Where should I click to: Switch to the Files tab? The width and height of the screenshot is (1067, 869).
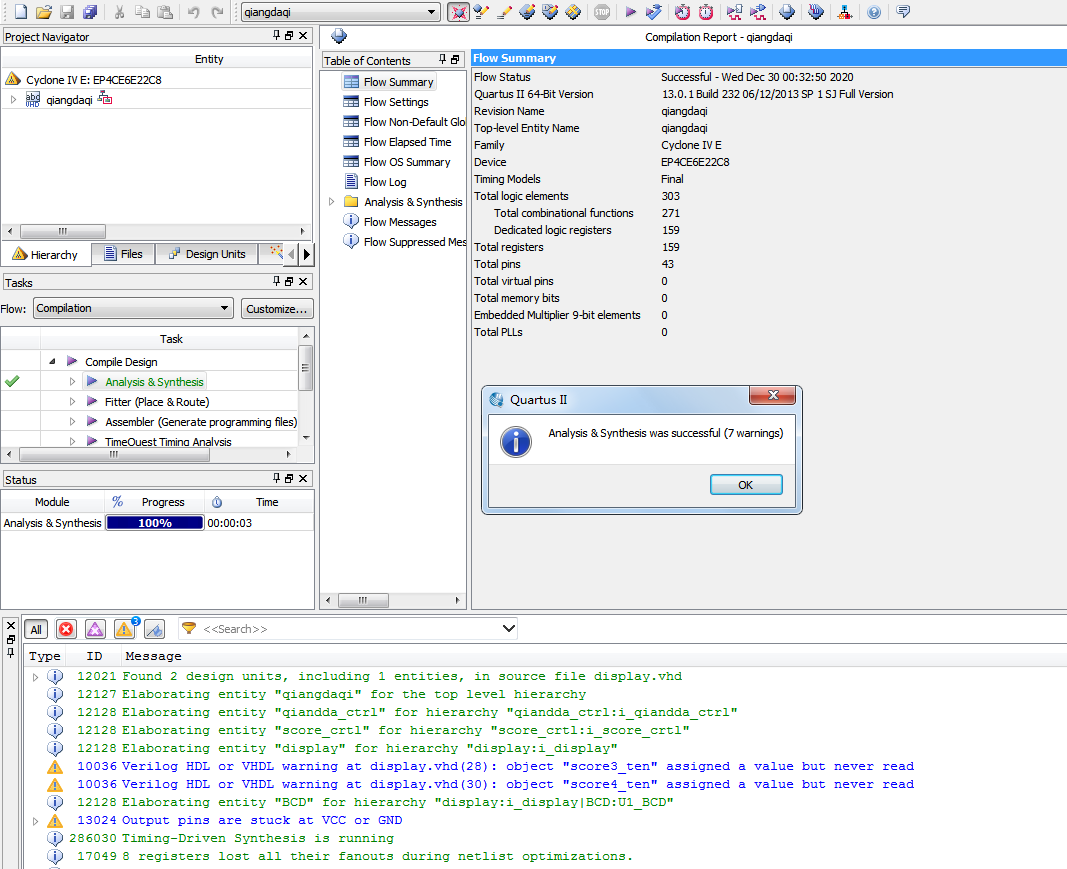pyautogui.click(x=123, y=254)
